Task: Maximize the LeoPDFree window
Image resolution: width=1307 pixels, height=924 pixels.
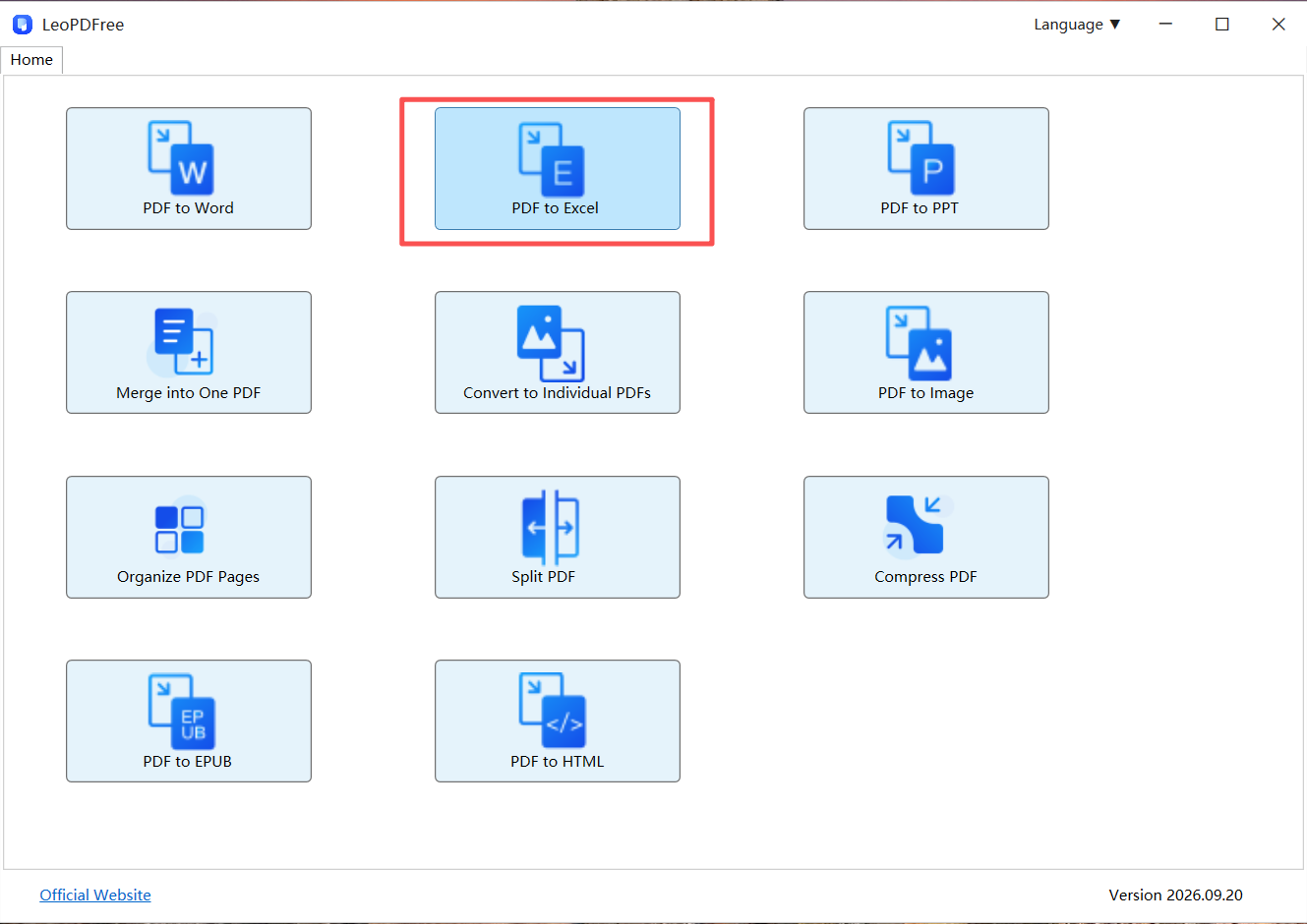Action: pos(1222,25)
